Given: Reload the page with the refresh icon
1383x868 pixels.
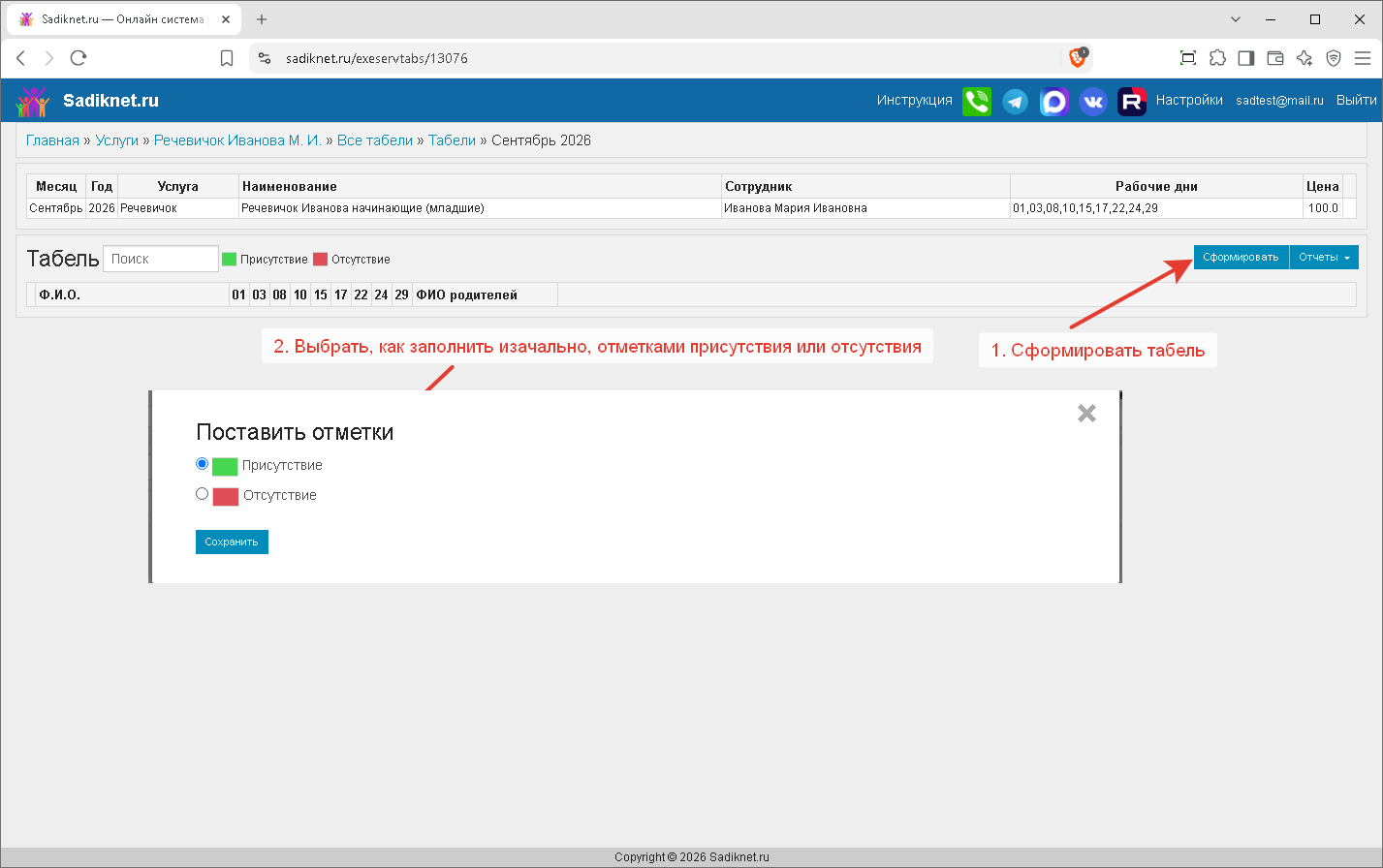Looking at the screenshot, I should pos(79,58).
